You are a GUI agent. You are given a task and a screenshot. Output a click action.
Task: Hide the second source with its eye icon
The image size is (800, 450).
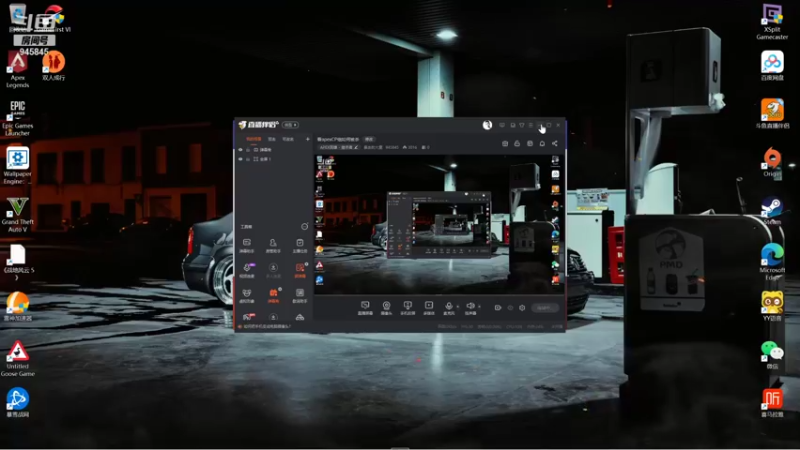tap(241, 159)
